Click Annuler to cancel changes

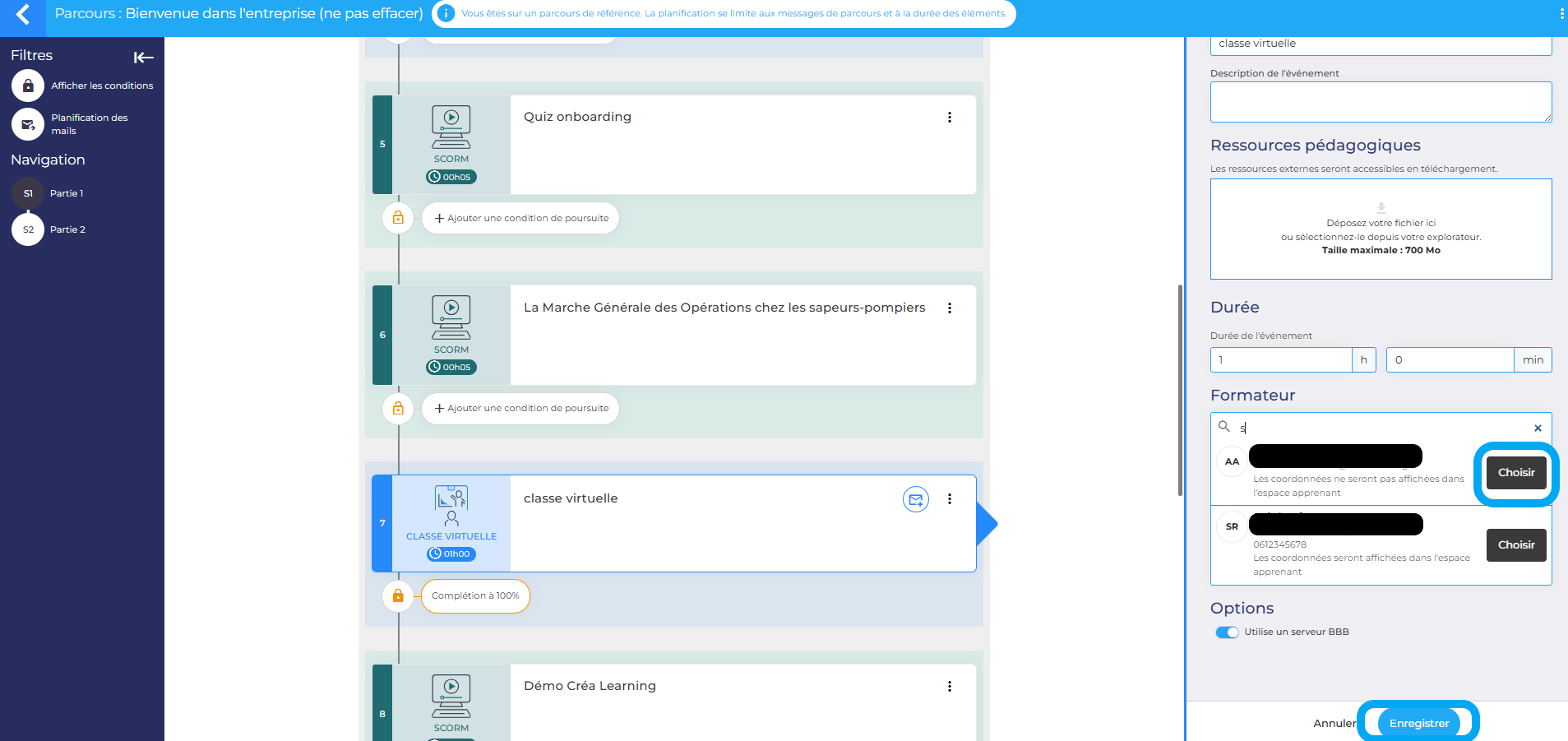click(x=1334, y=723)
